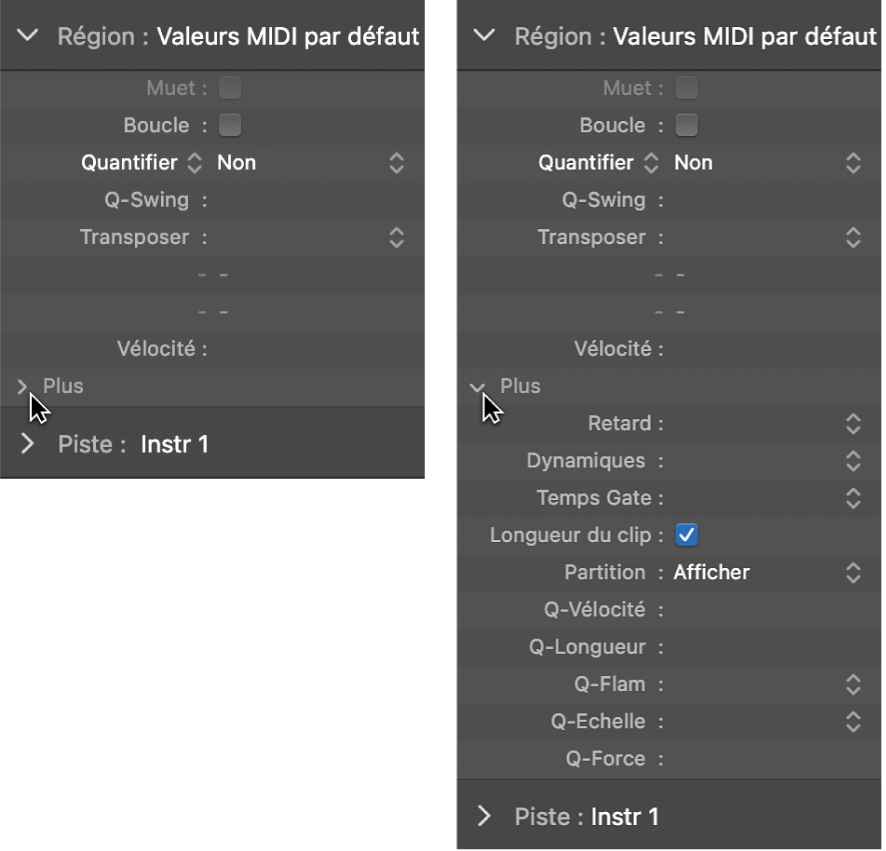The image size is (886, 851).
Task: Open Transposer pop-up arrows in the expanded-Plus panel
Action: pos(853,237)
